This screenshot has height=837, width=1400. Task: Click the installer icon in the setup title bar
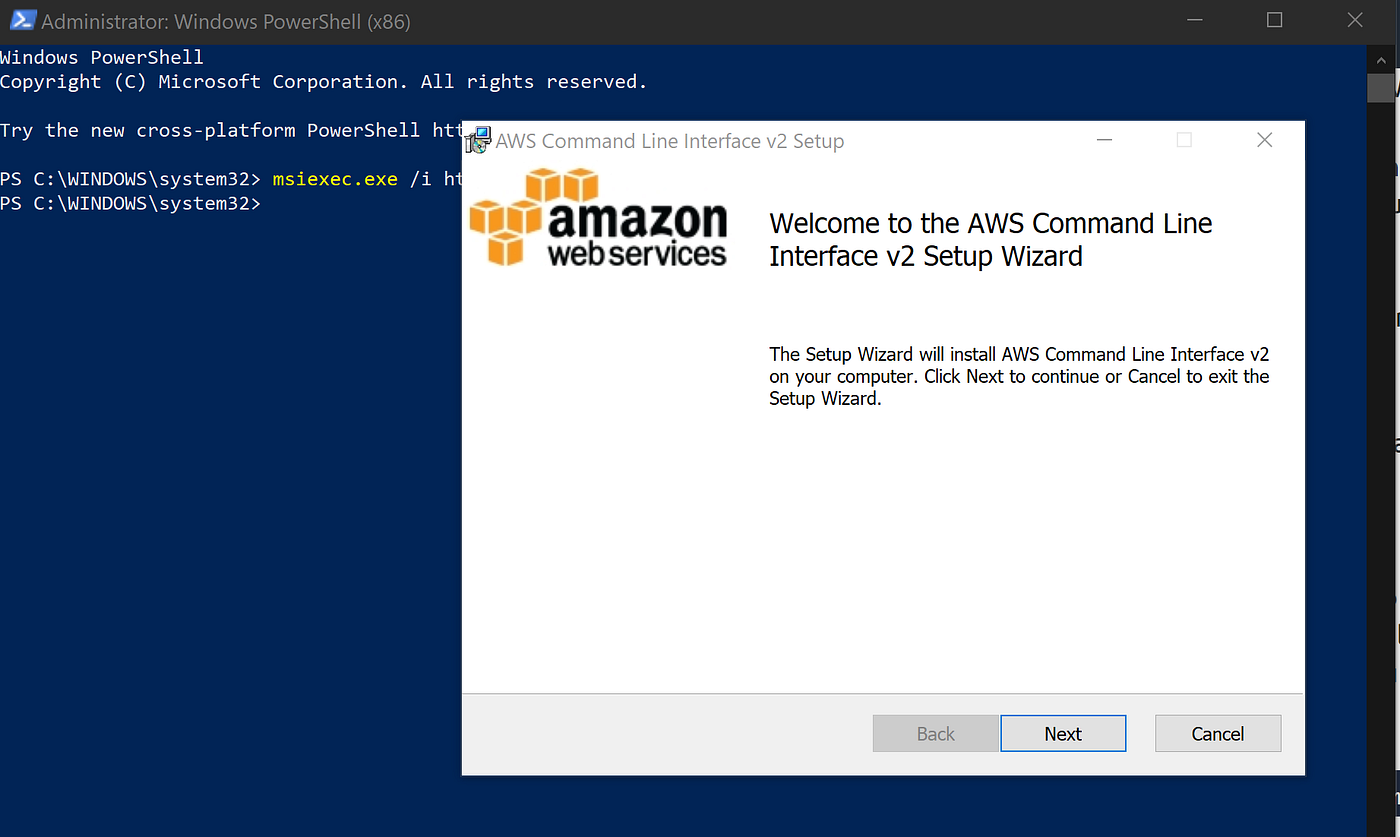coord(479,140)
